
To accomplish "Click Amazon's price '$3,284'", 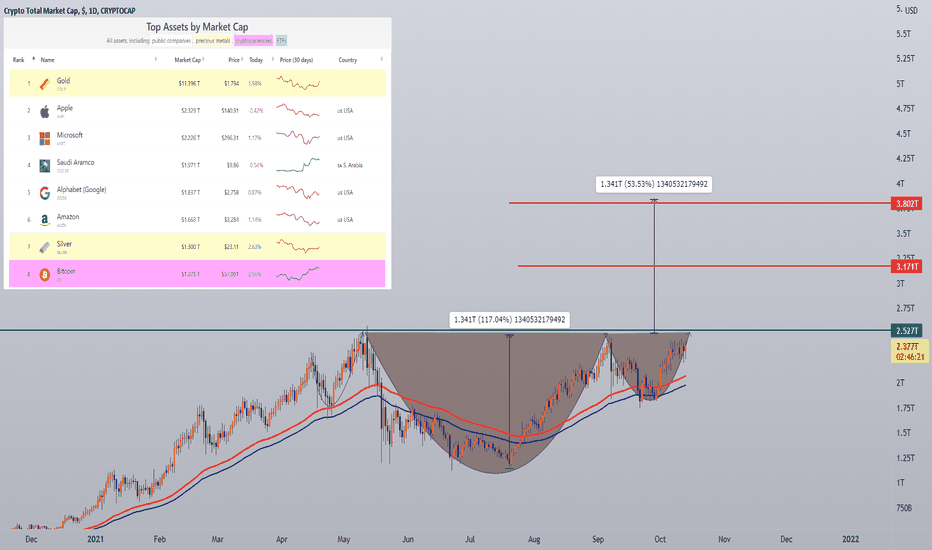I will click(232, 220).
